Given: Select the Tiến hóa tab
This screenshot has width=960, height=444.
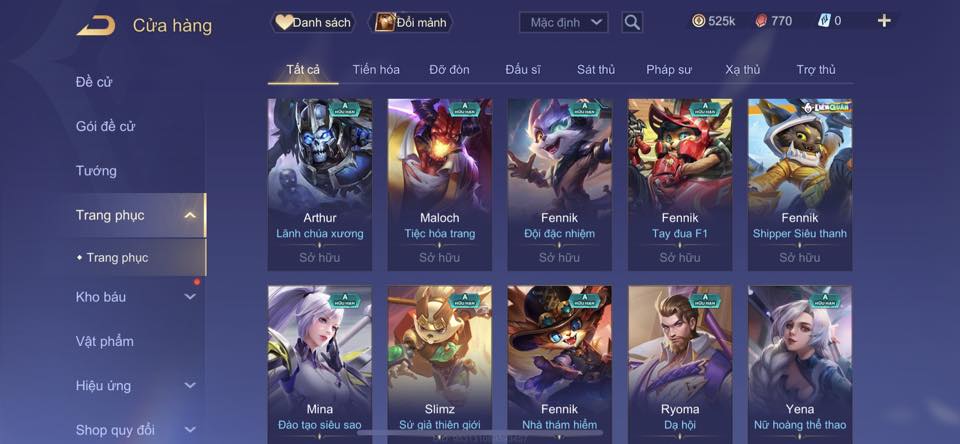Looking at the screenshot, I should click(x=376, y=70).
